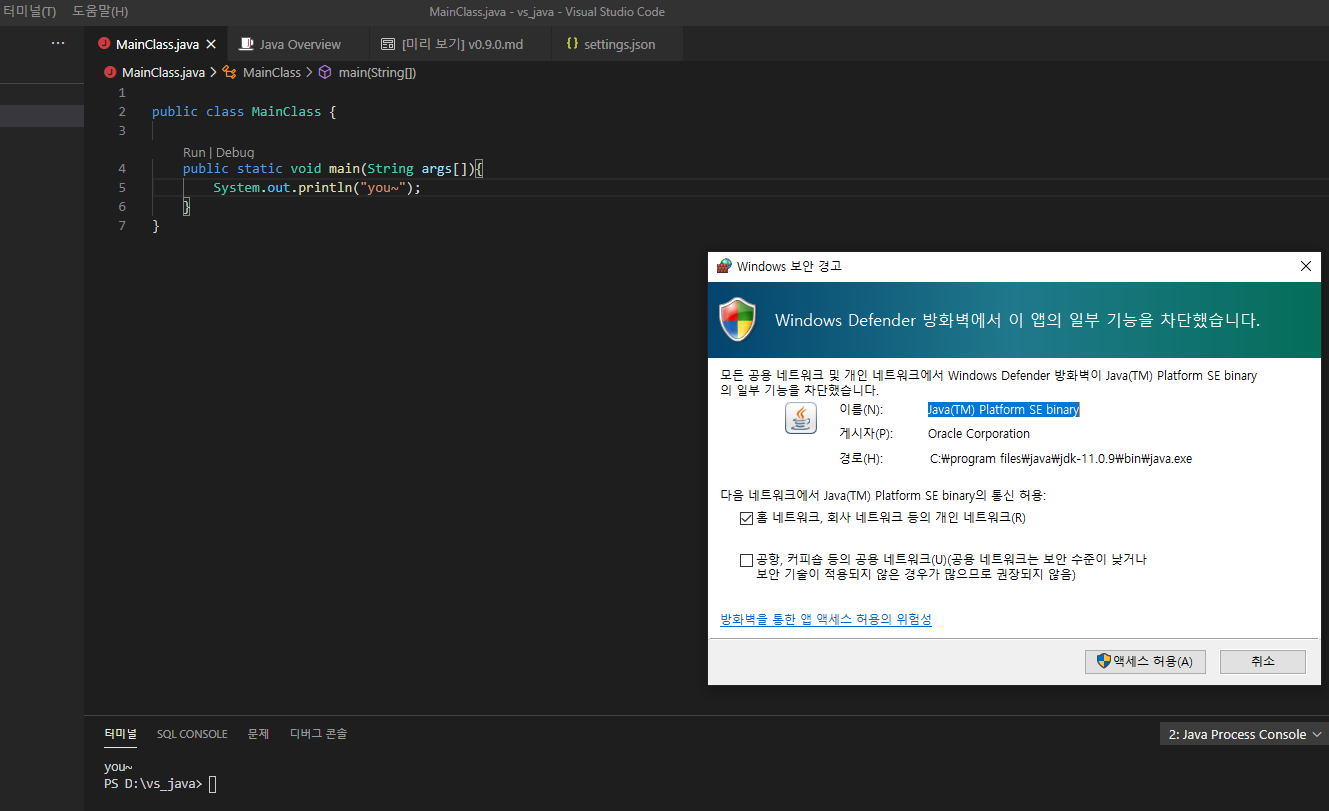Click the MainClass identifier on line 2
The width and height of the screenshot is (1329, 811).
click(286, 111)
